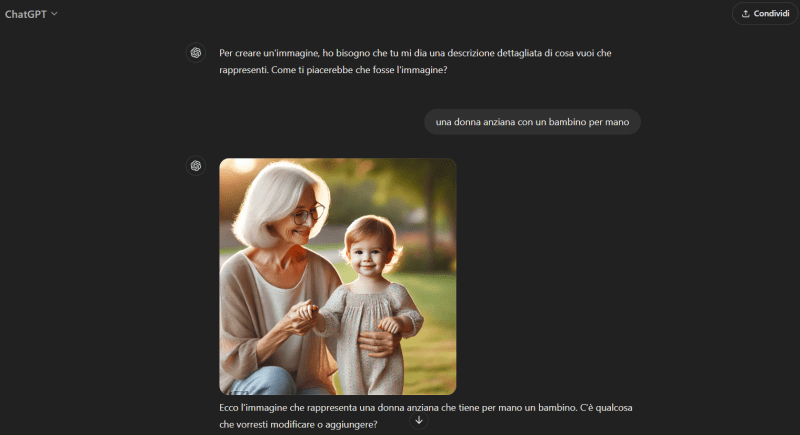Click the chevron next to the ChatGPT title

pos(54,14)
